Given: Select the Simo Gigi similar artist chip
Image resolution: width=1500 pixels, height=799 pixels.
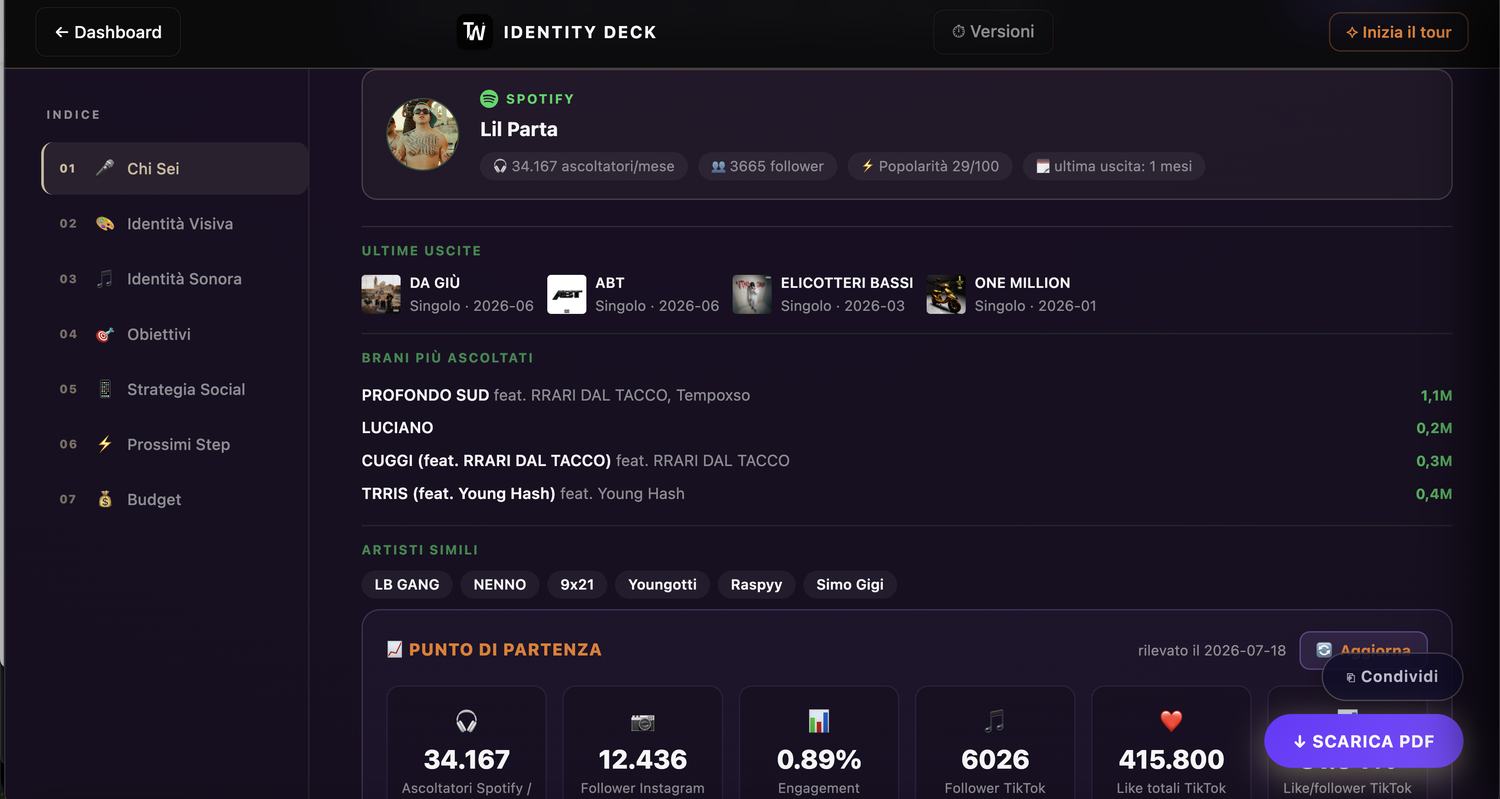Looking at the screenshot, I should click(850, 584).
